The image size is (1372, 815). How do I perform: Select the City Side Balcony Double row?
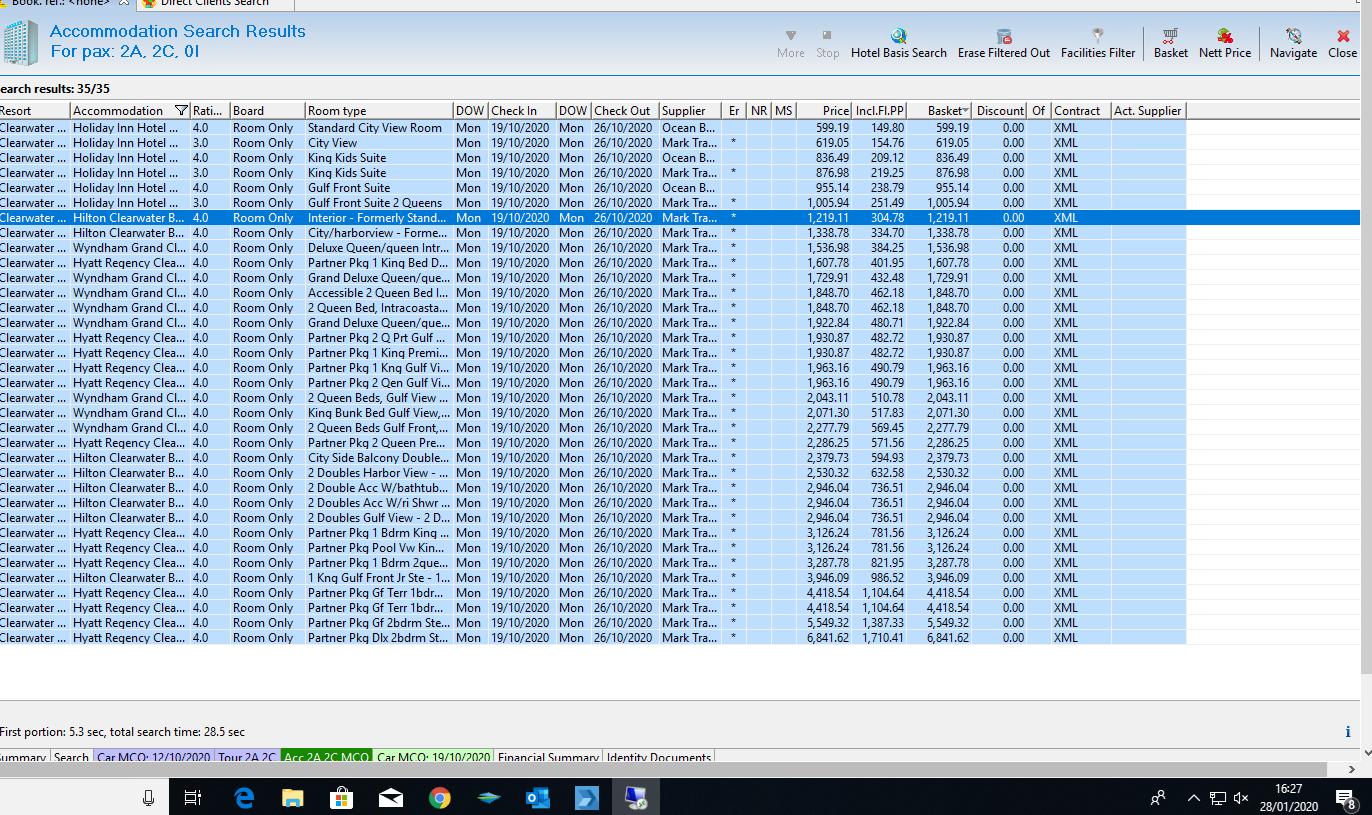pyautogui.click(x=593, y=458)
